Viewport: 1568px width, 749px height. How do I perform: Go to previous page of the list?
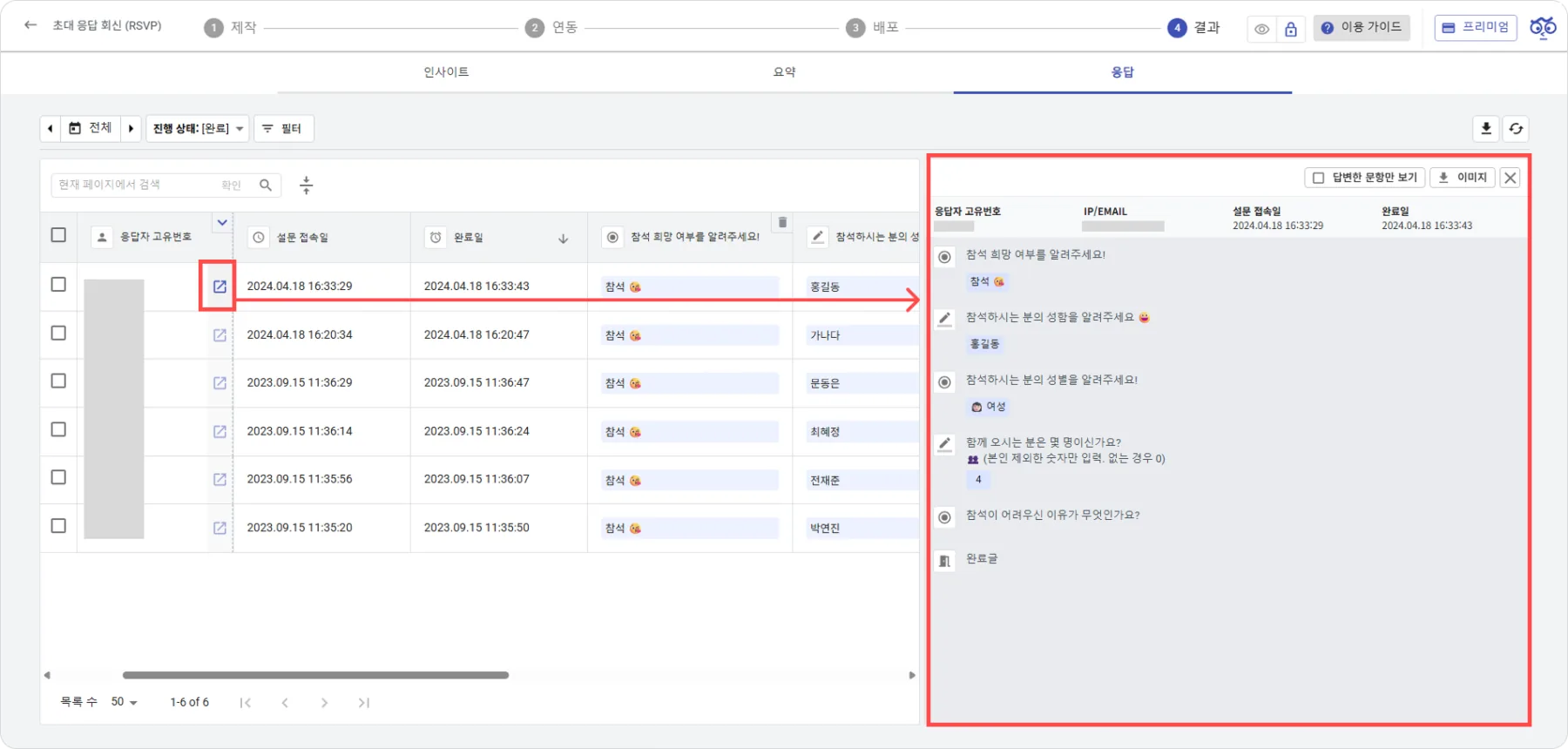click(x=285, y=703)
